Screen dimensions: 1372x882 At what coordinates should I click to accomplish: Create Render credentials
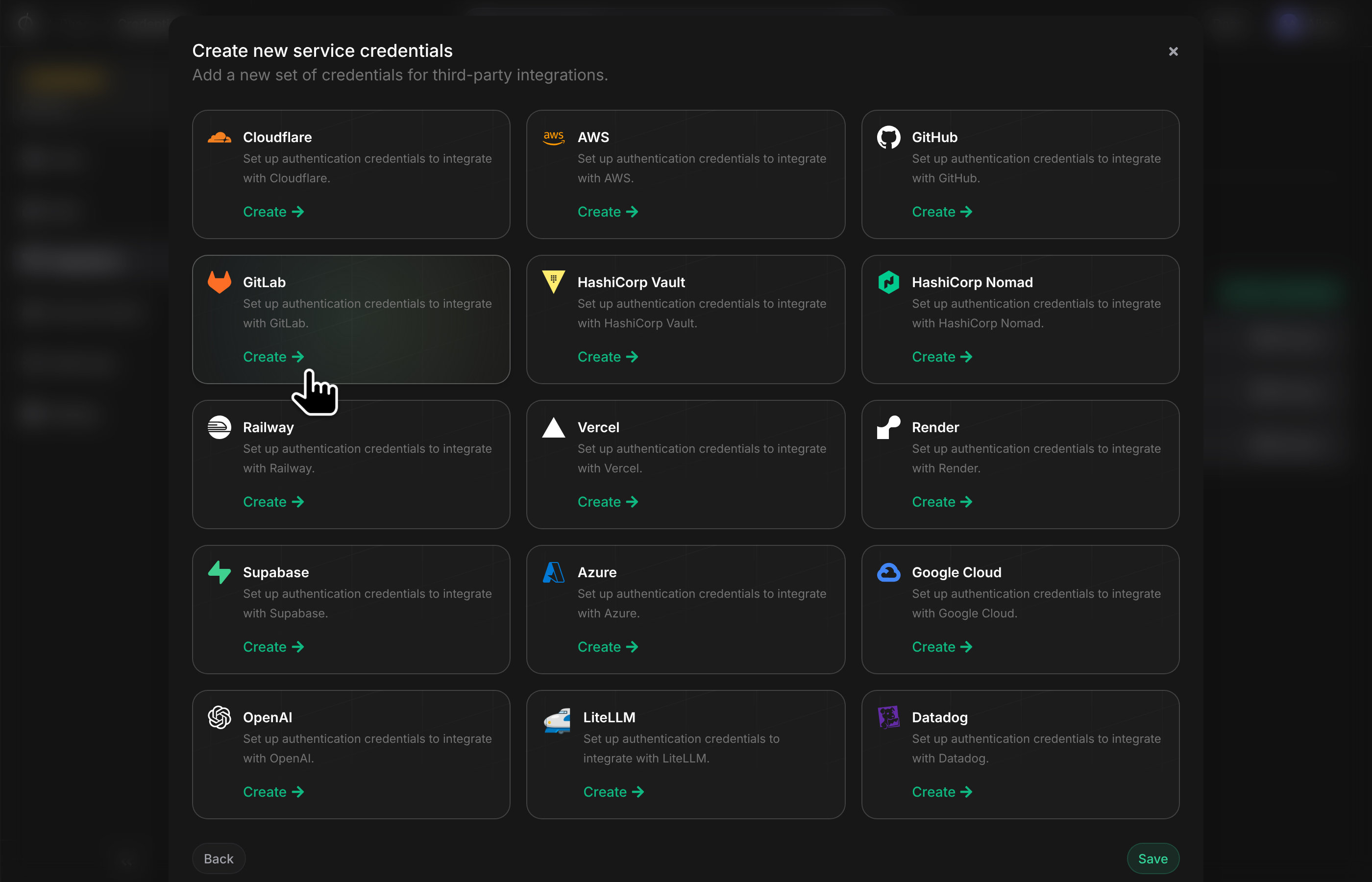tap(942, 502)
